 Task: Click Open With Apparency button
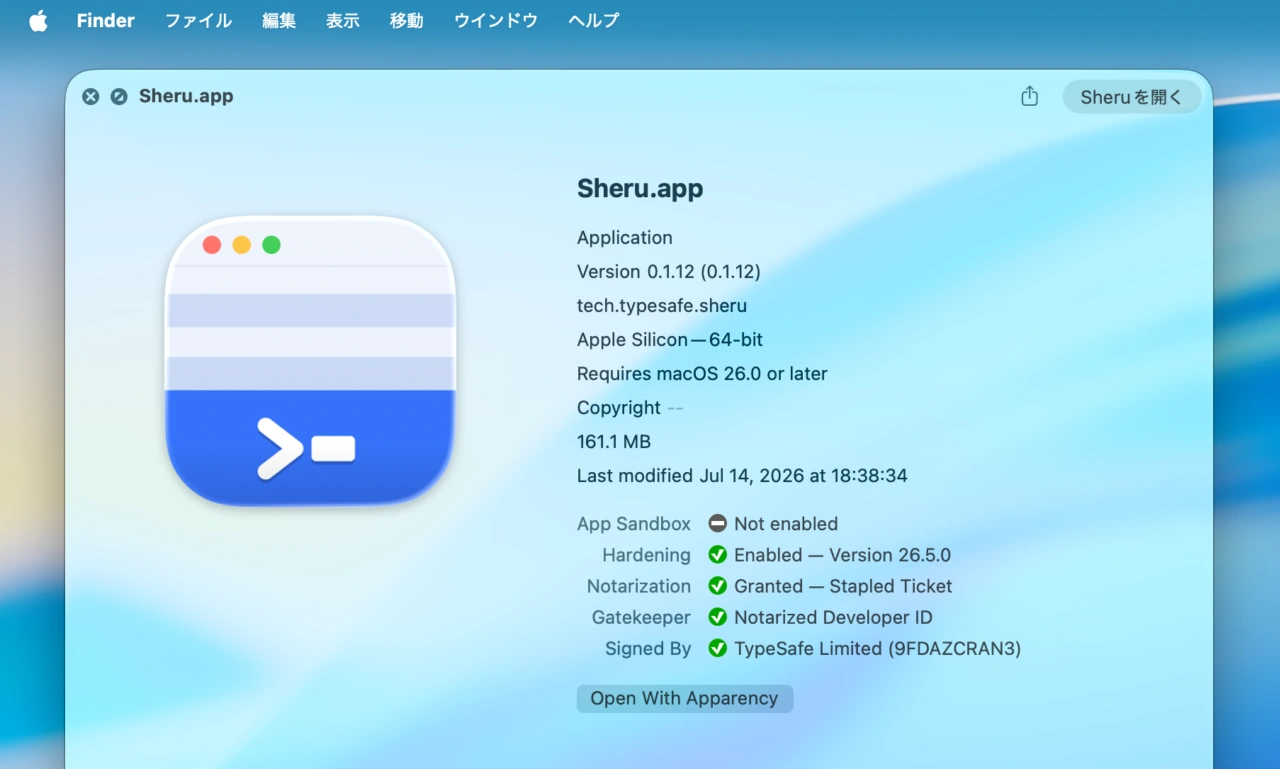pos(685,698)
